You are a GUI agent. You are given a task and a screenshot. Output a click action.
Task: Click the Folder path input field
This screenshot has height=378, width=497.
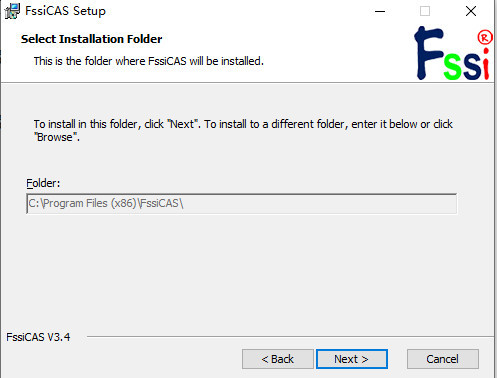[242, 203]
